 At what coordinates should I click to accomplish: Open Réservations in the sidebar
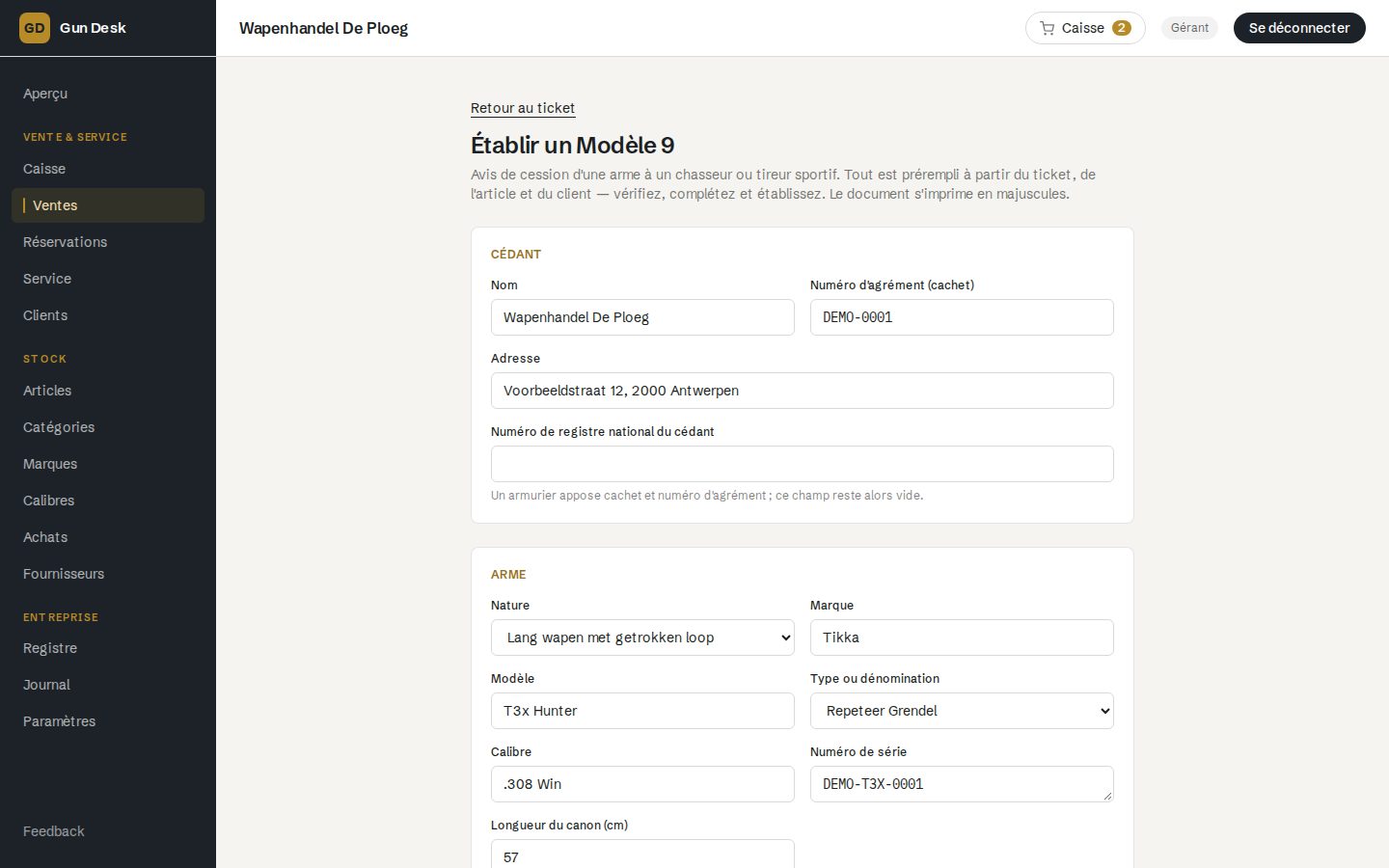coord(108,242)
